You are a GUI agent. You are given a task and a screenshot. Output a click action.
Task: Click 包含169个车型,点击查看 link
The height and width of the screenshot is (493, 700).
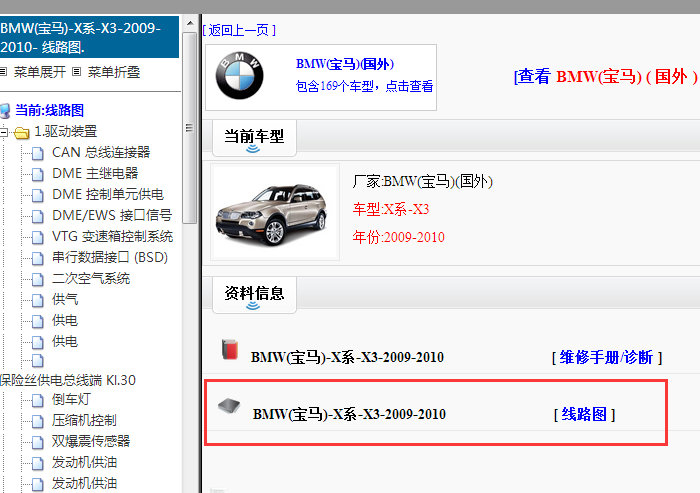(x=364, y=86)
